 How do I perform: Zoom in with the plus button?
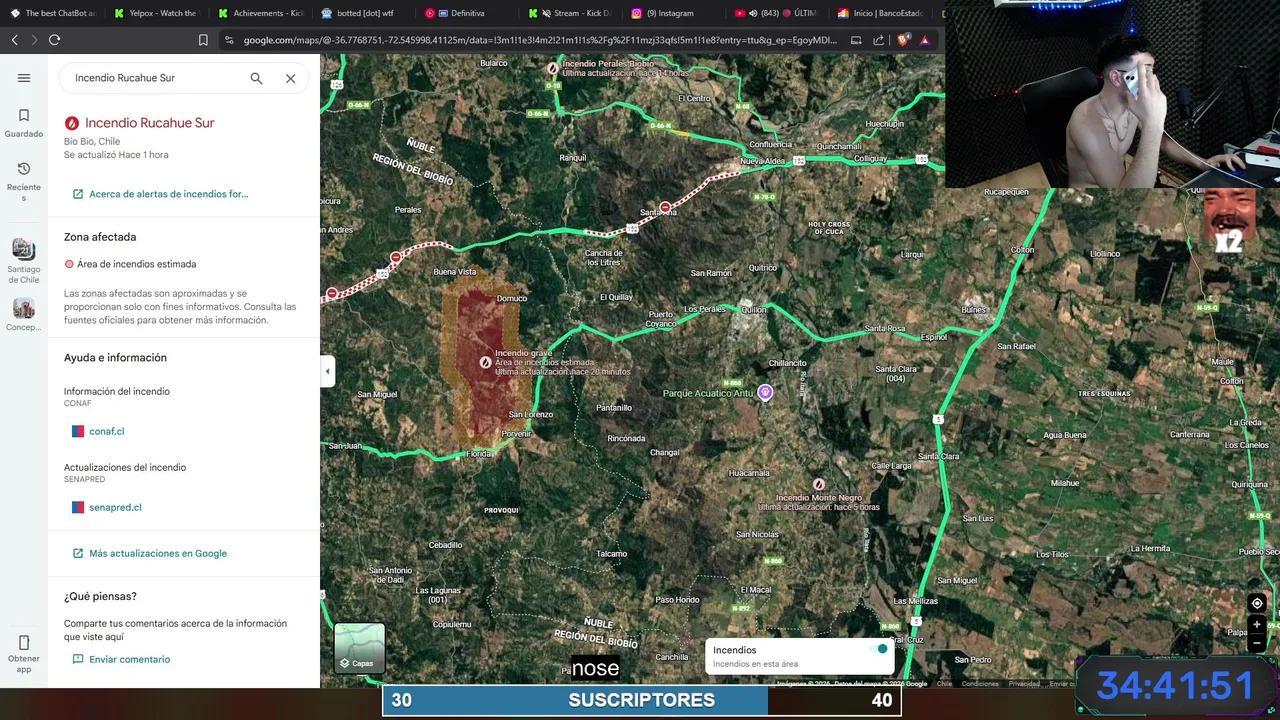[x=1257, y=625]
